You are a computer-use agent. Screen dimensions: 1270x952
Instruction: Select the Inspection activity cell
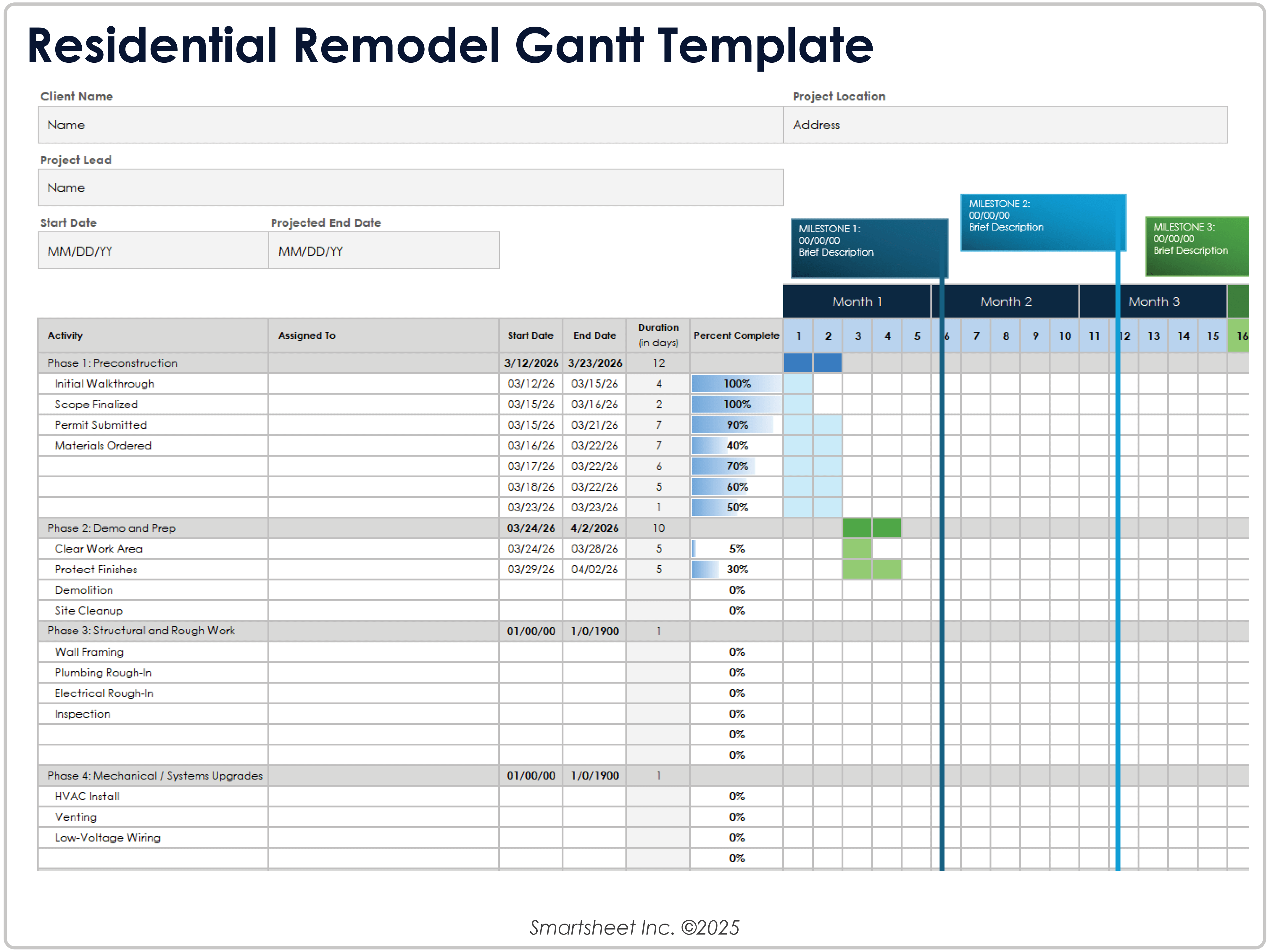(153, 714)
